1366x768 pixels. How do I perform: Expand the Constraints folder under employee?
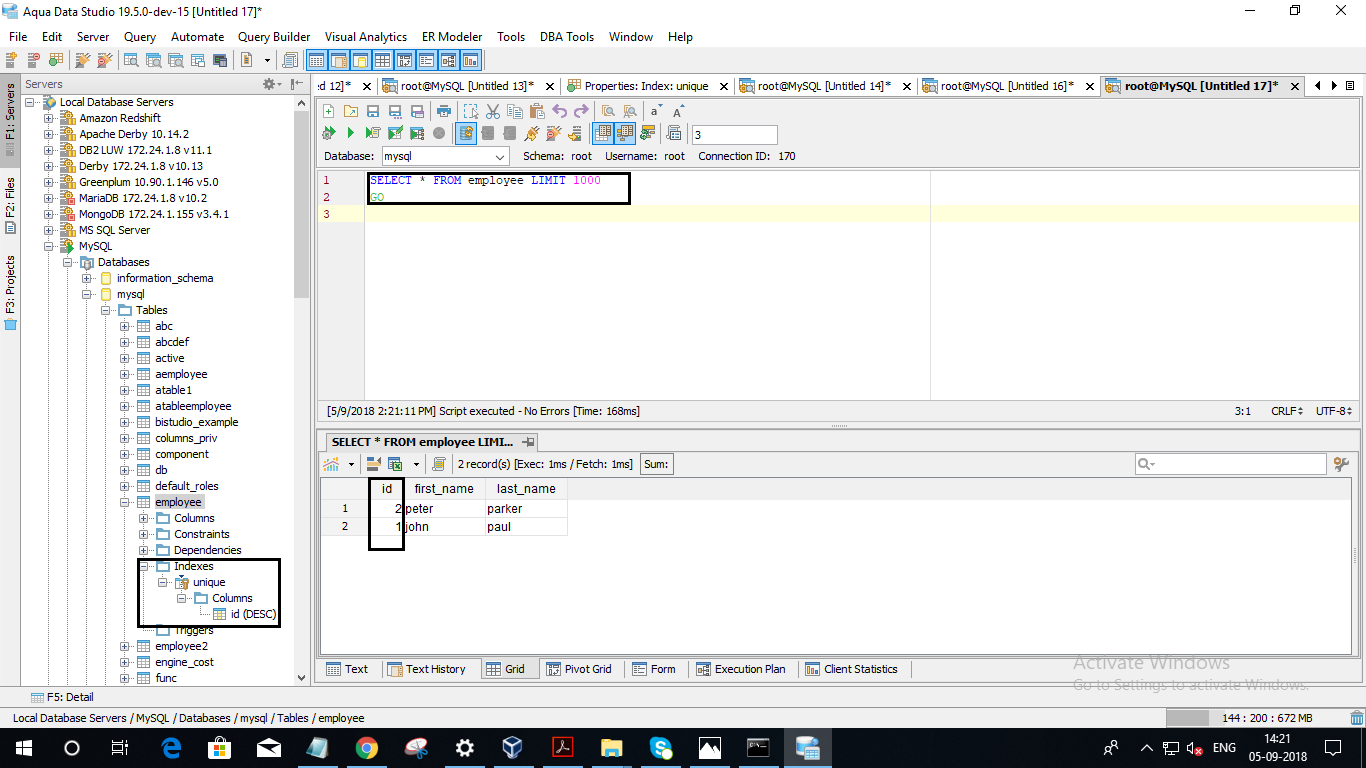point(144,534)
